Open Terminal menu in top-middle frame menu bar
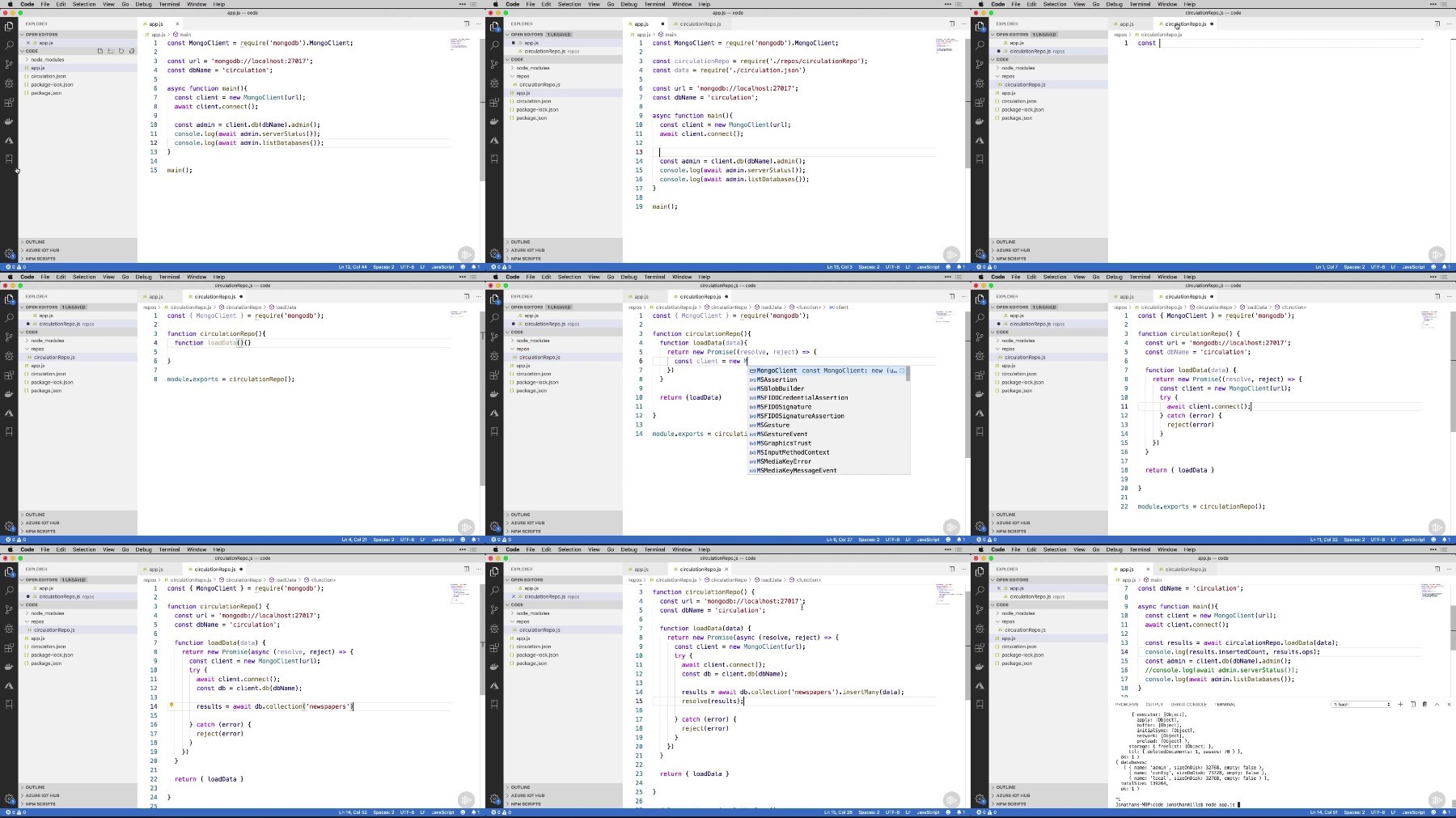 pos(654,4)
